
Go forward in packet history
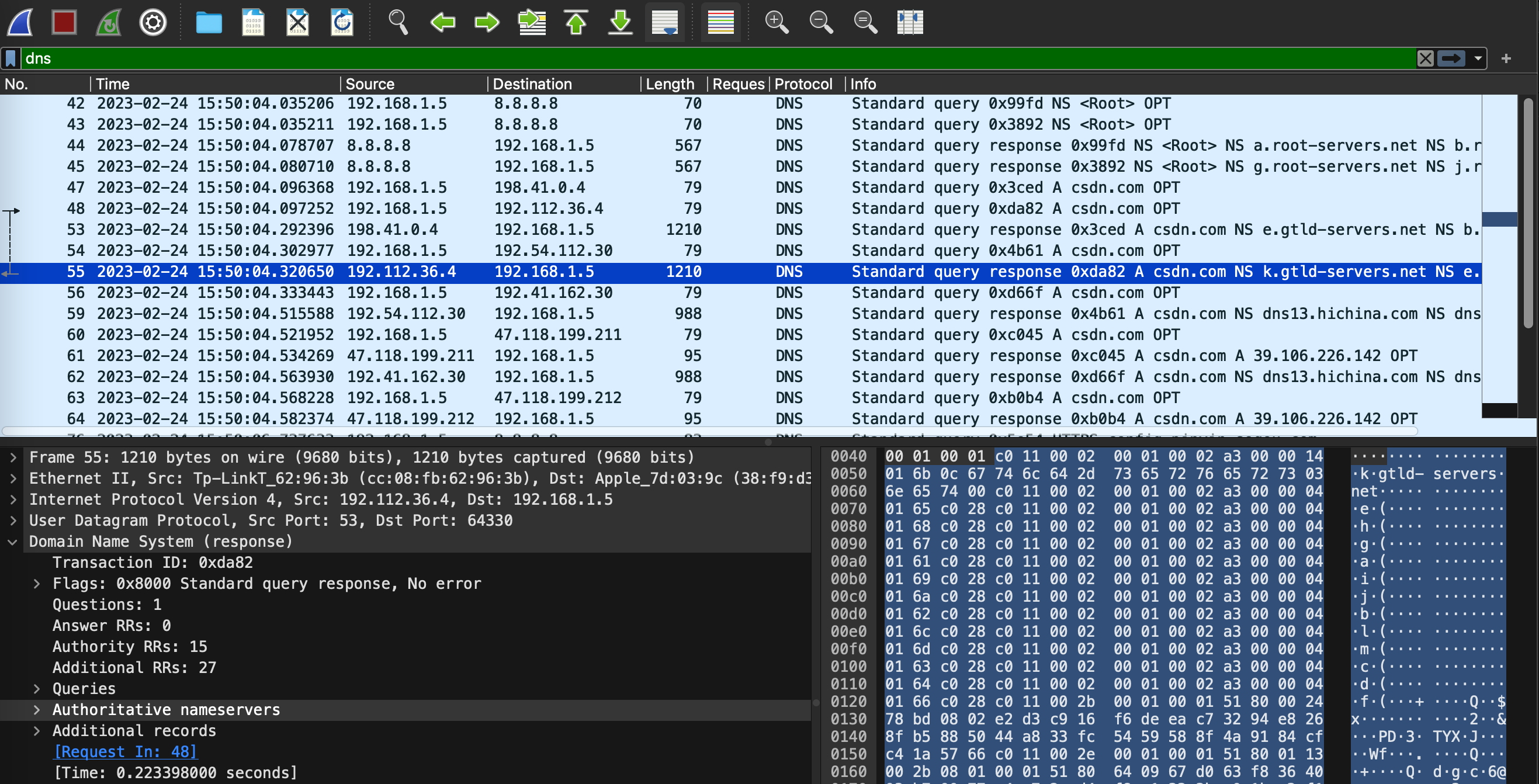pos(487,23)
